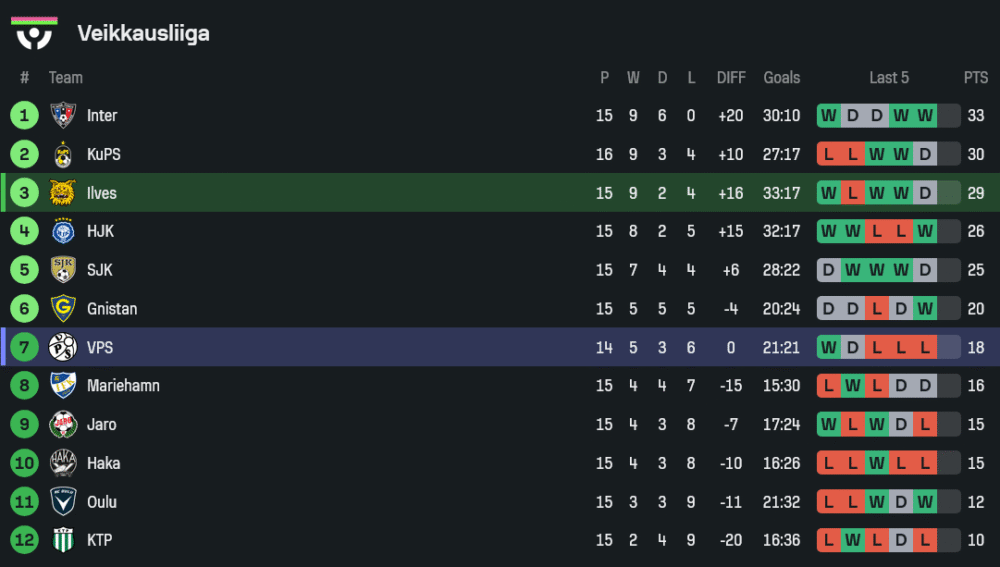Click the Goals column header
Viewport: 1000px width, 567px height.
(x=781, y=78)
